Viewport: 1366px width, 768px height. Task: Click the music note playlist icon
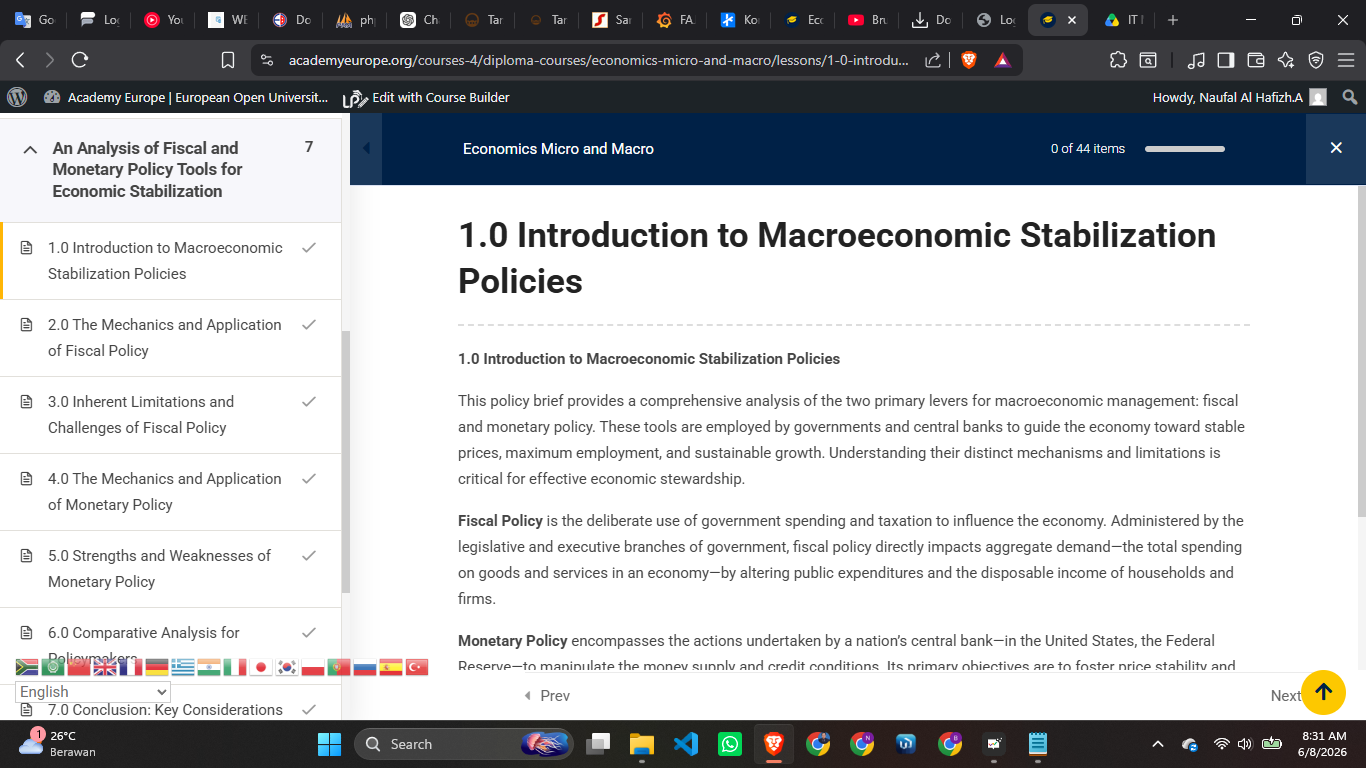coord(1196,60)
